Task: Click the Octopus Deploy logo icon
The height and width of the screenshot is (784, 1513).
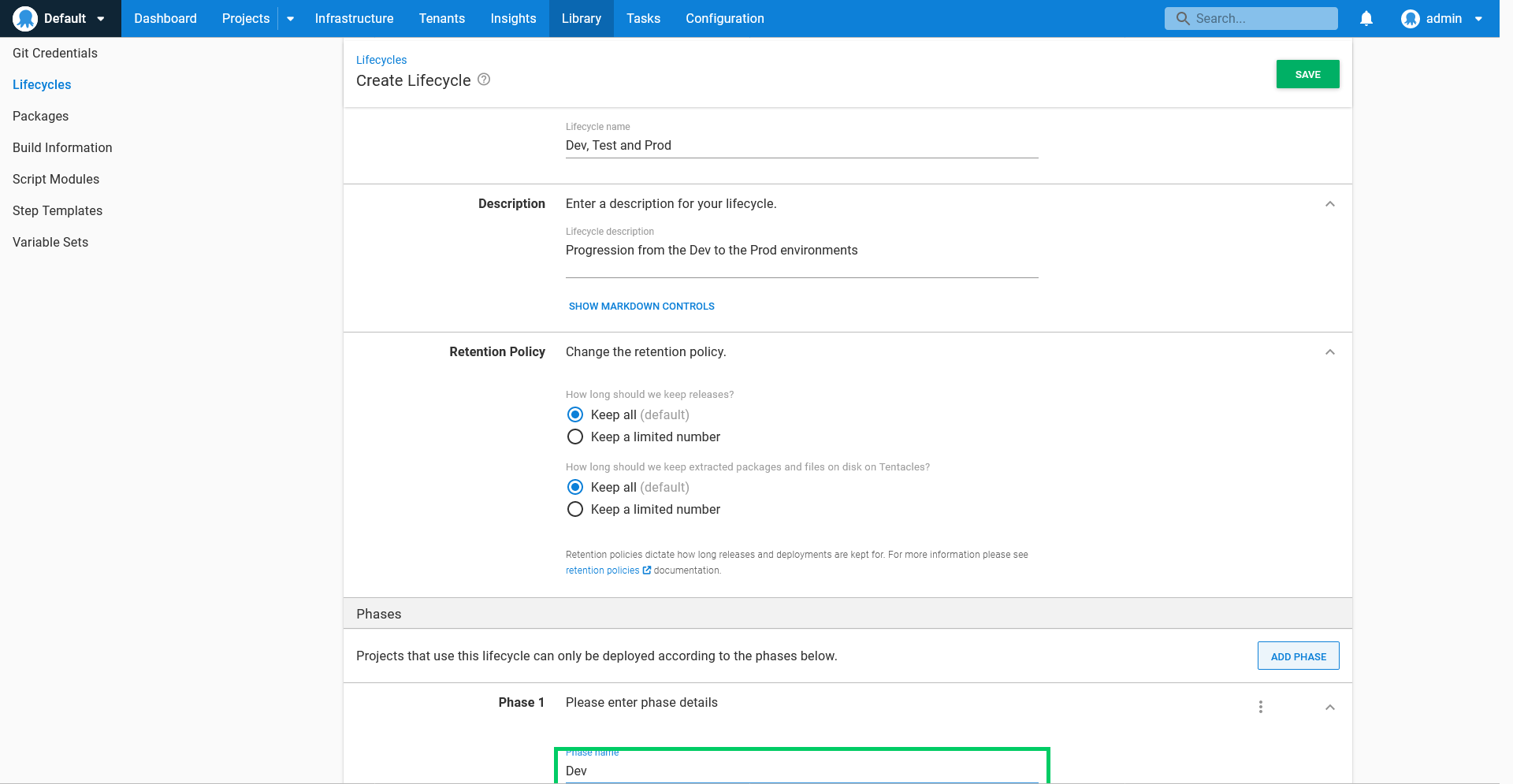Action: click(25, 18)
